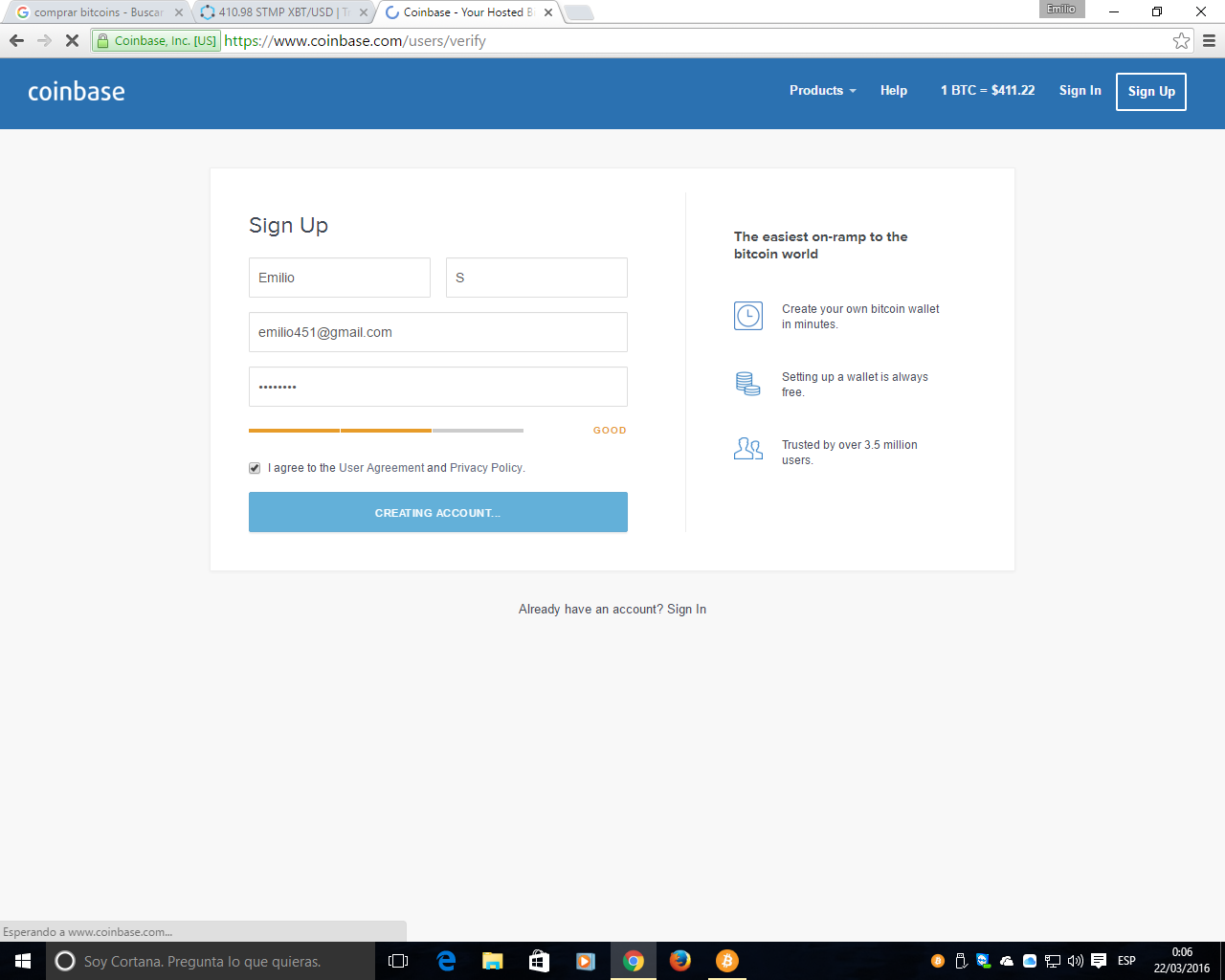
Task: Select the Coinbase - Your Hosted tab
Action: coord(467,12)
